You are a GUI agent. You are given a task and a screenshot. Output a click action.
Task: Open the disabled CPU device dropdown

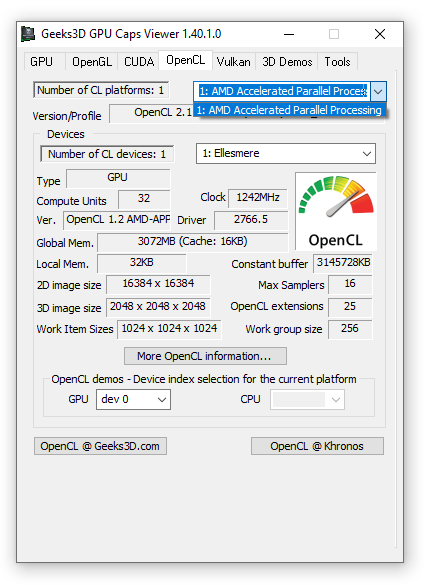point(307,399)
